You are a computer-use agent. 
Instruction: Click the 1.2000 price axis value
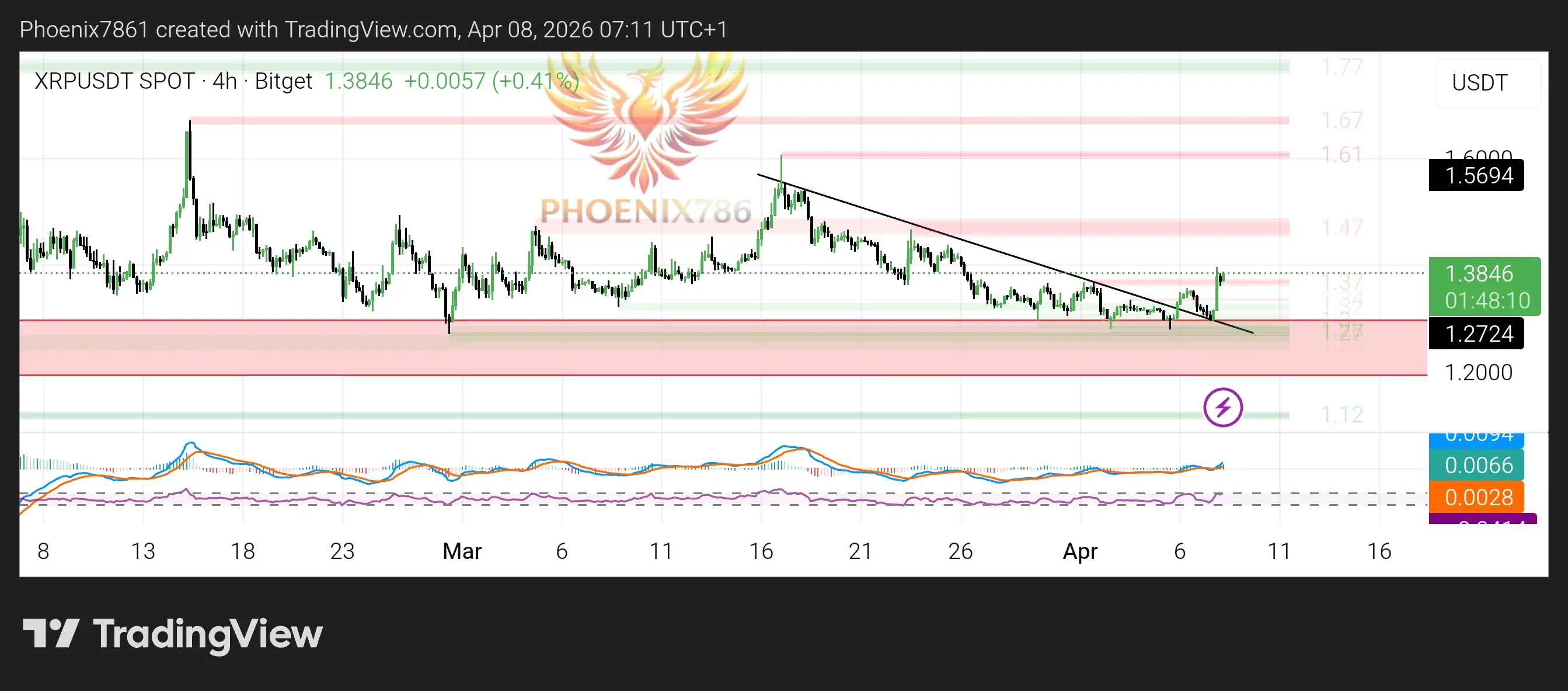click(x=1478, y=372)
